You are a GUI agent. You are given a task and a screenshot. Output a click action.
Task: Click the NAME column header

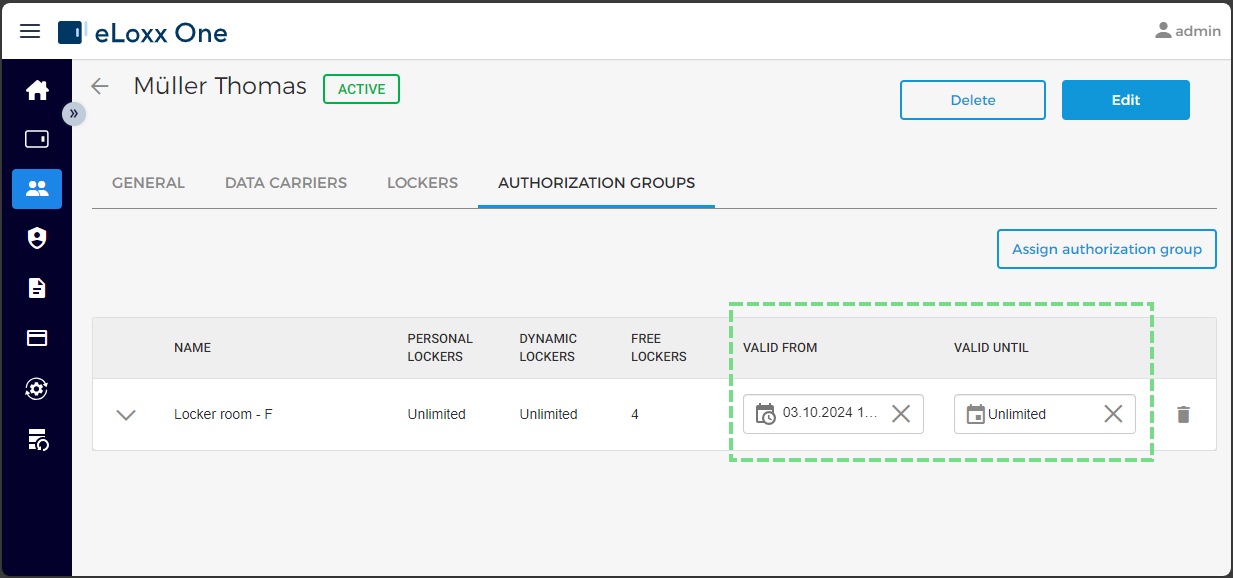click(x=192, y=348)
